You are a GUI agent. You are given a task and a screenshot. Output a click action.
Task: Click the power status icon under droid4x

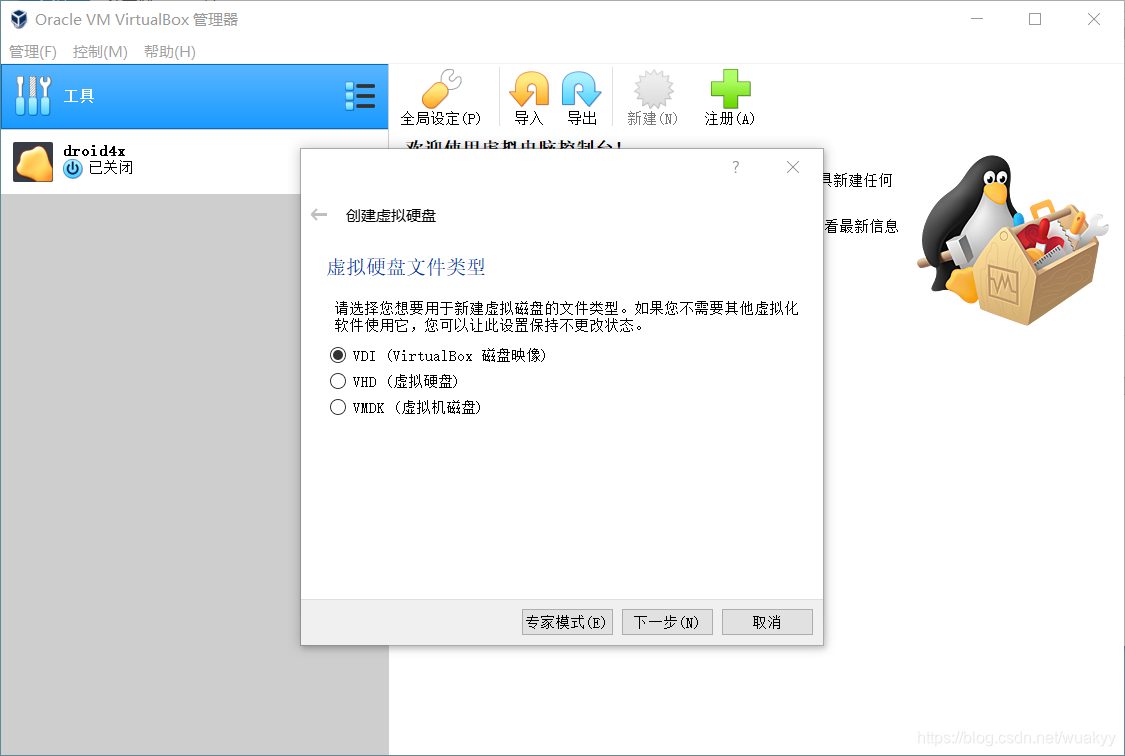tap(73, 169)
